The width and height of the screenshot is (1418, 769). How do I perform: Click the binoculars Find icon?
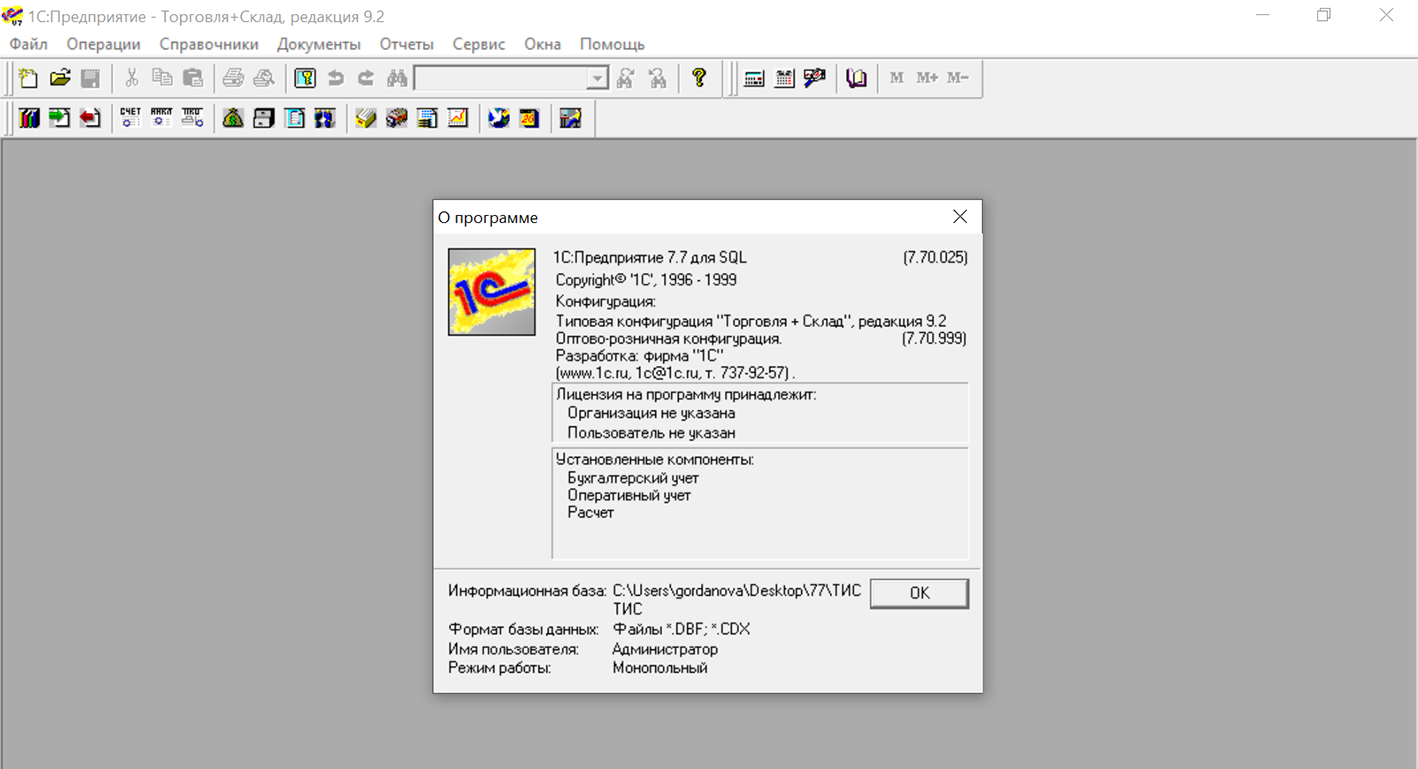(x=397, y=78)
